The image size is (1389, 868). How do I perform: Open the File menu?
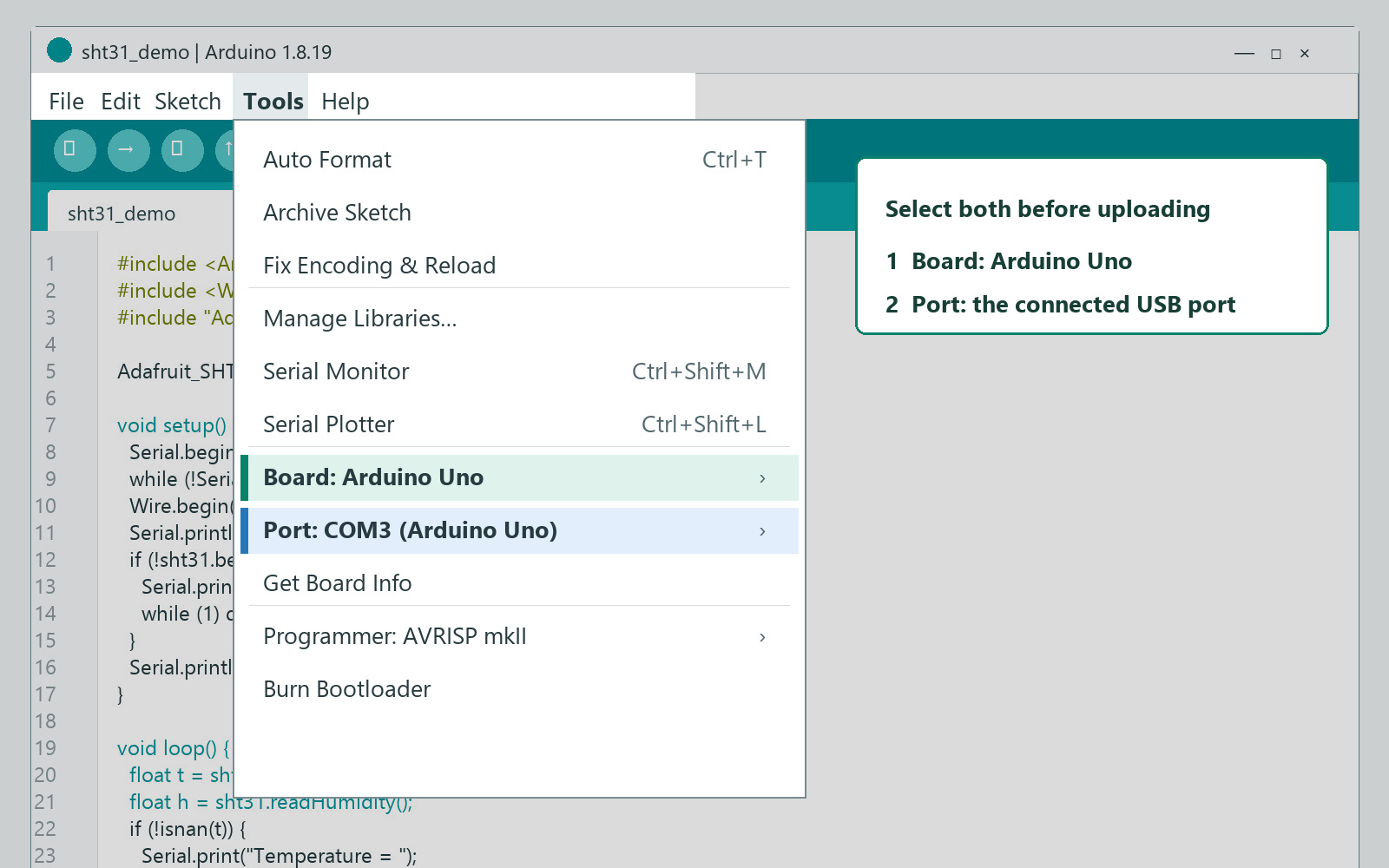(x=66, y=102)
